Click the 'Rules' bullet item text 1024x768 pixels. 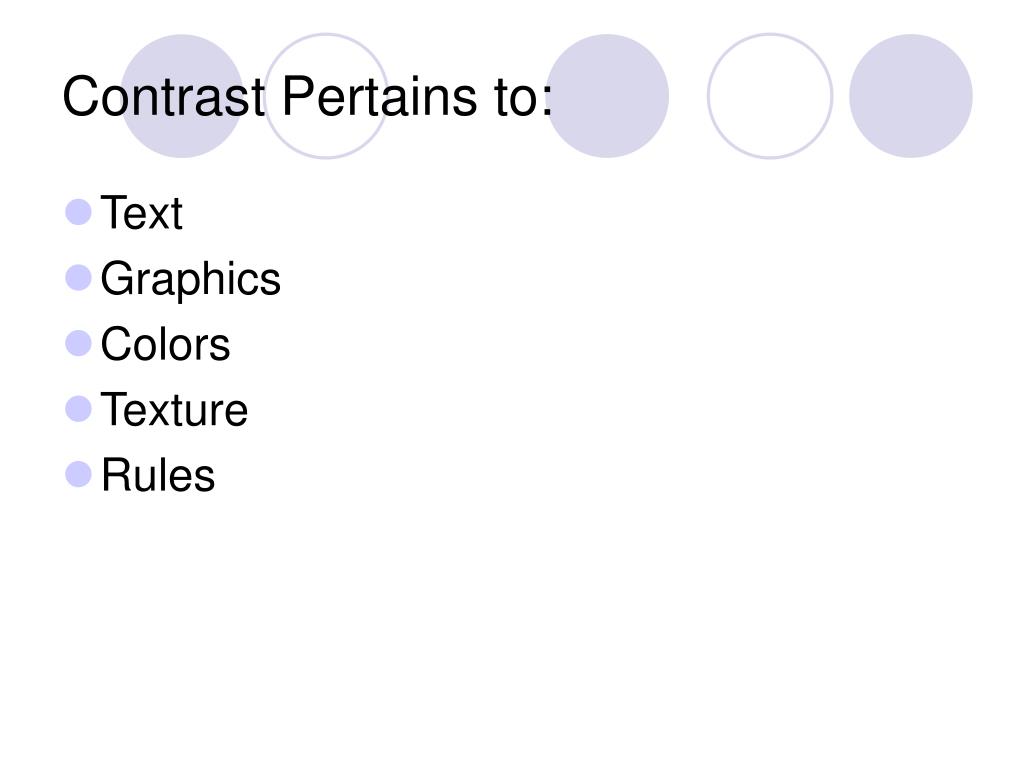(157, 475)
